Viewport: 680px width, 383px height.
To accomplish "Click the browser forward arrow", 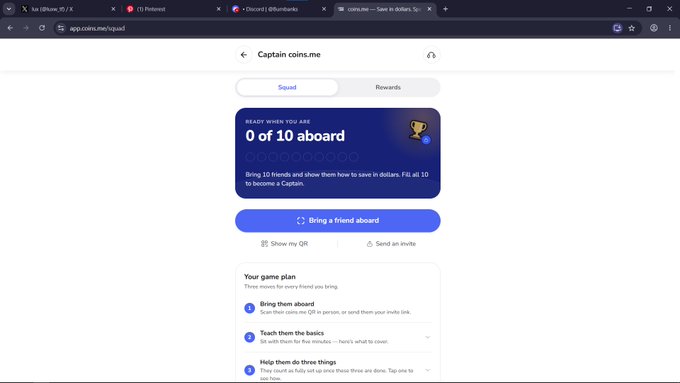I will point(26,28).
